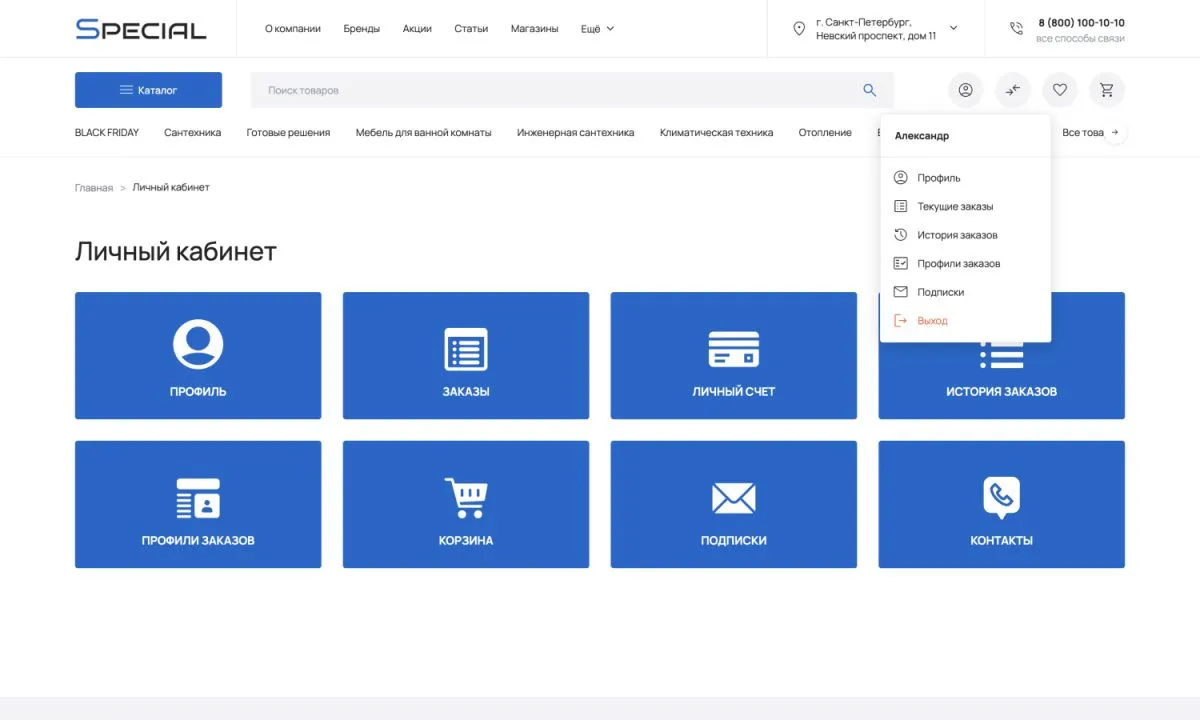Click the phone icon beside the number
This screenshot has height=720, width=1200.
(x=1016, y=29)
